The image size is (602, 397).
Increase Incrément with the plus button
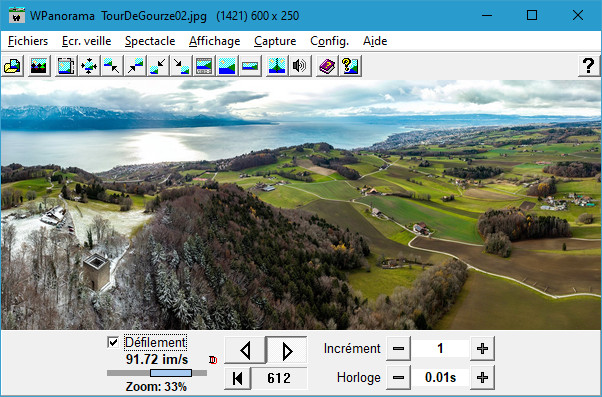tap(482, 349)
